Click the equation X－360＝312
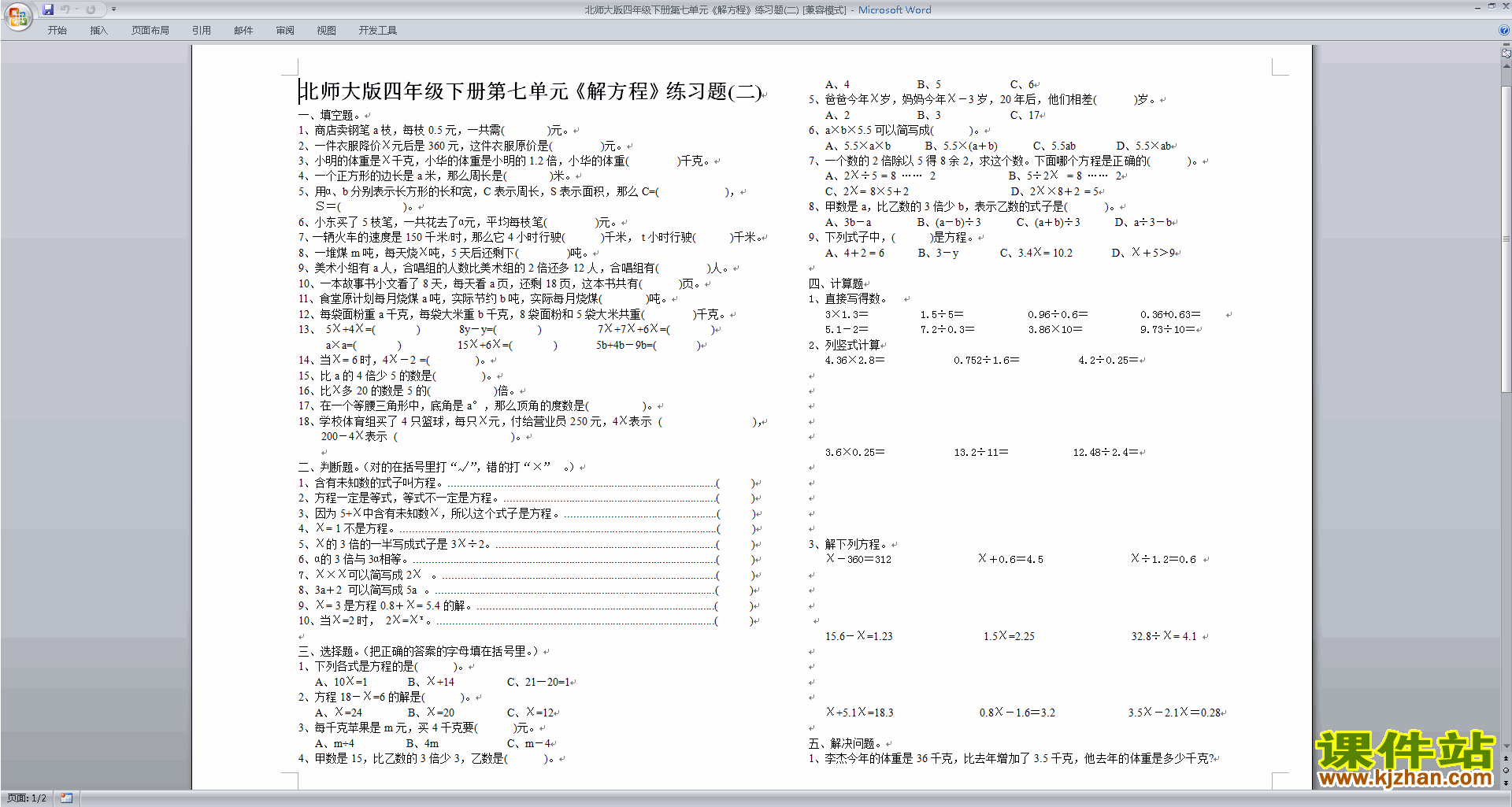1512x807 pixels. point(858,559)
